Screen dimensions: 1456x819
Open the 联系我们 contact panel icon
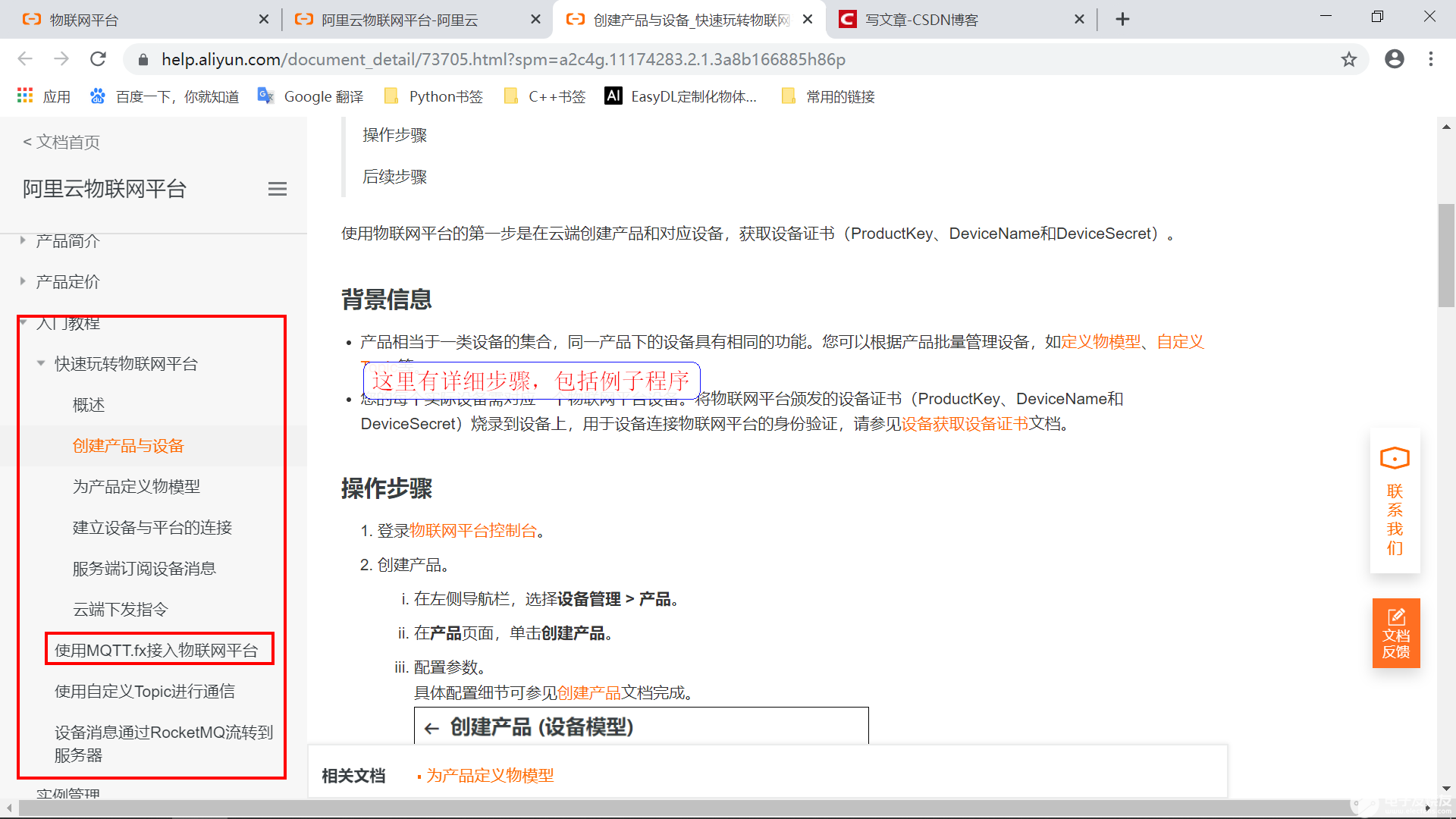1395,458
